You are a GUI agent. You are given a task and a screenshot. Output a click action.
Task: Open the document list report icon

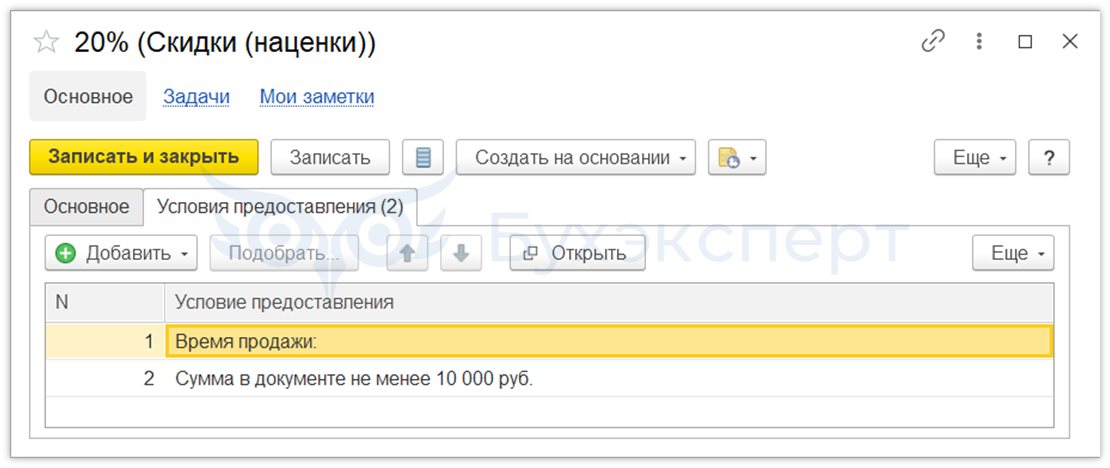pyautogui.click(x=423, y=157)
